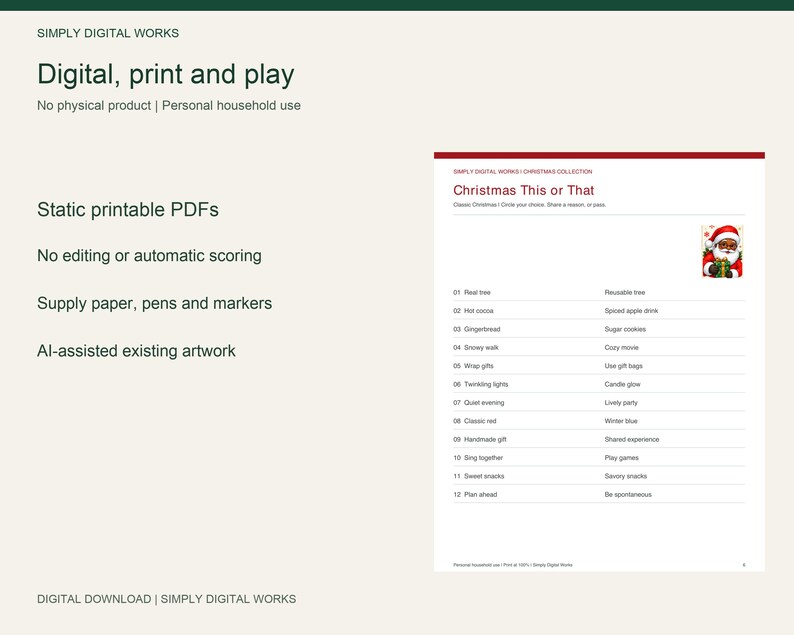Click the Santa Claus illustration

722,252
